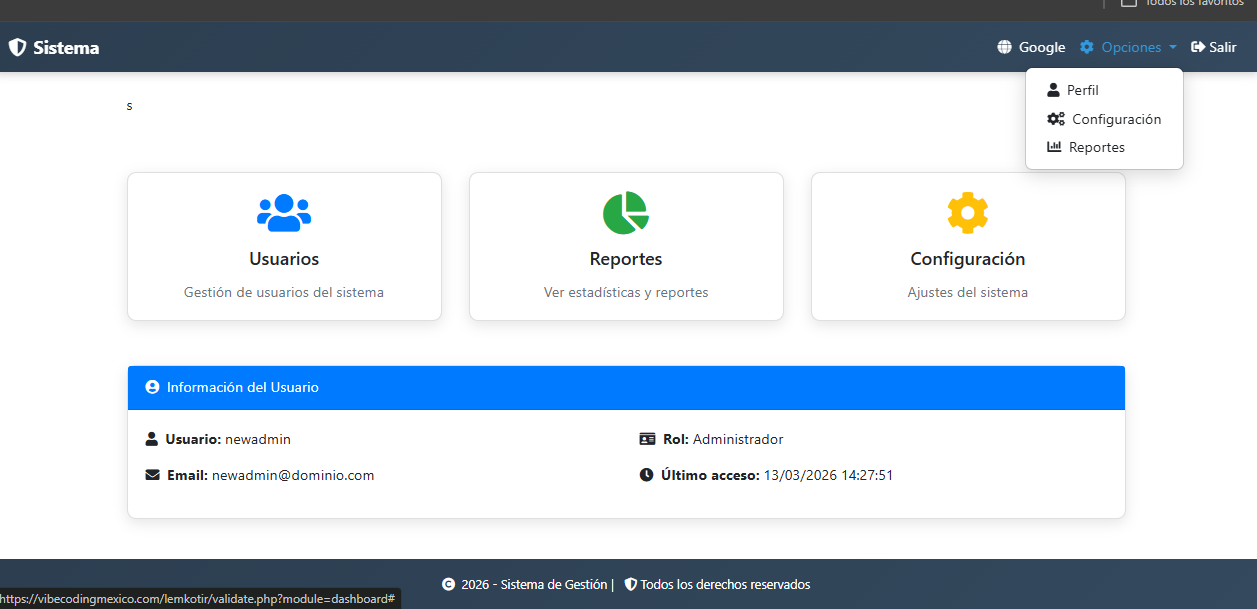The width and height of the screenshot is (1257, 609).
Task: Click the blue Usuarios group icon
Action: coord(284,213)
